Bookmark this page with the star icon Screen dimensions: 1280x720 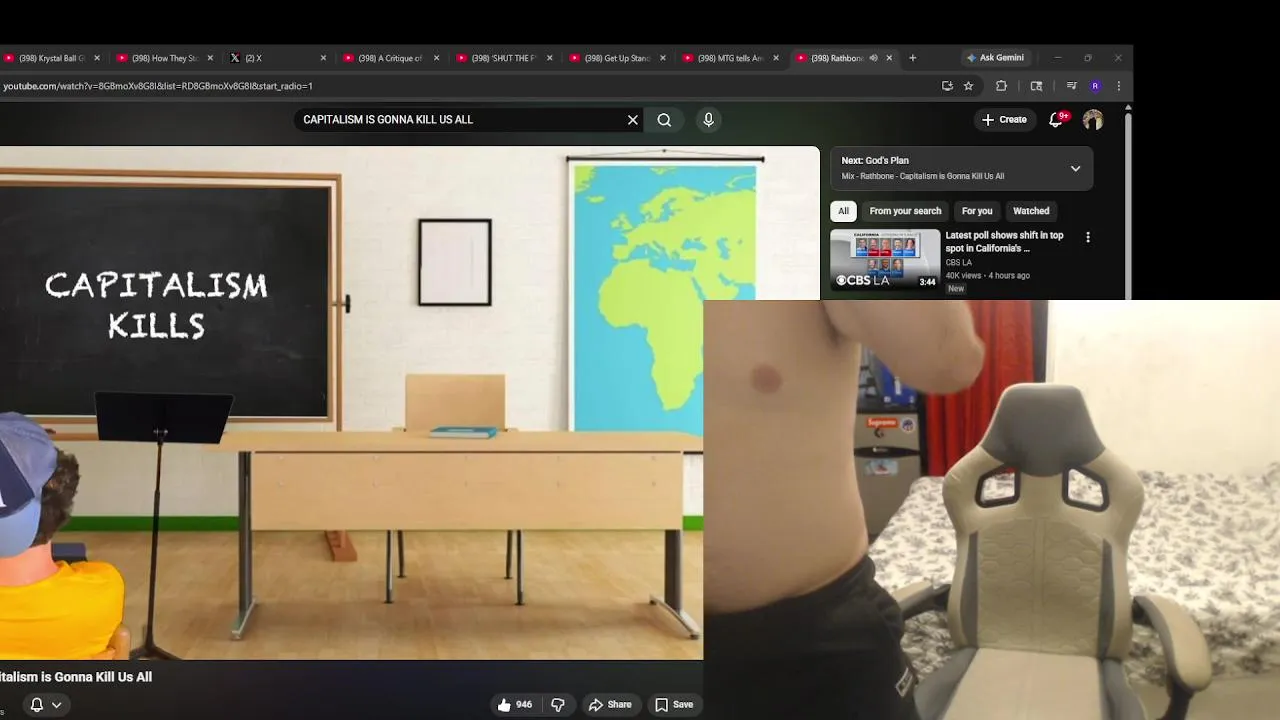(968, 86)
